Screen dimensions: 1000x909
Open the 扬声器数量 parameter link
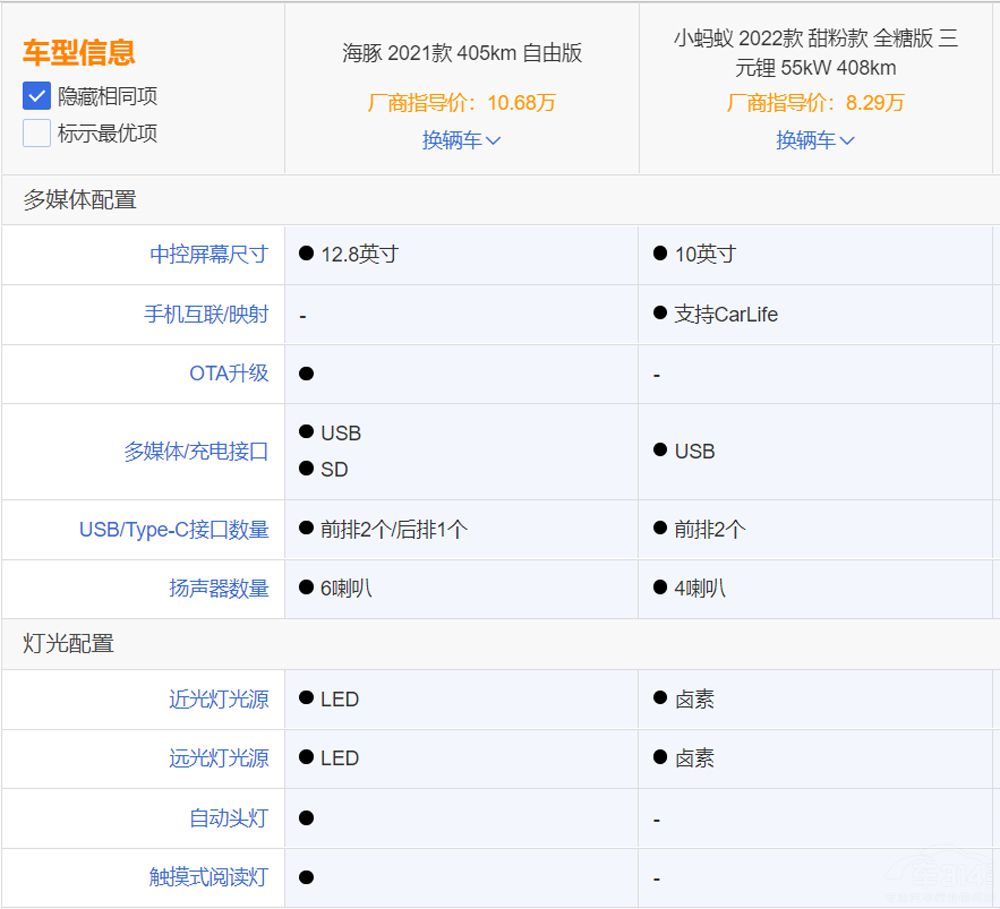pyautogui.click(x=219, y=588)
